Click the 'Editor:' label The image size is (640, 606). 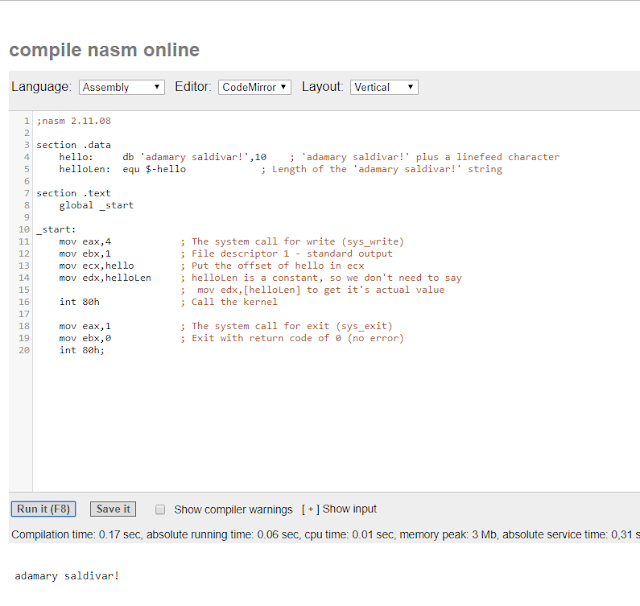(193, 87)
